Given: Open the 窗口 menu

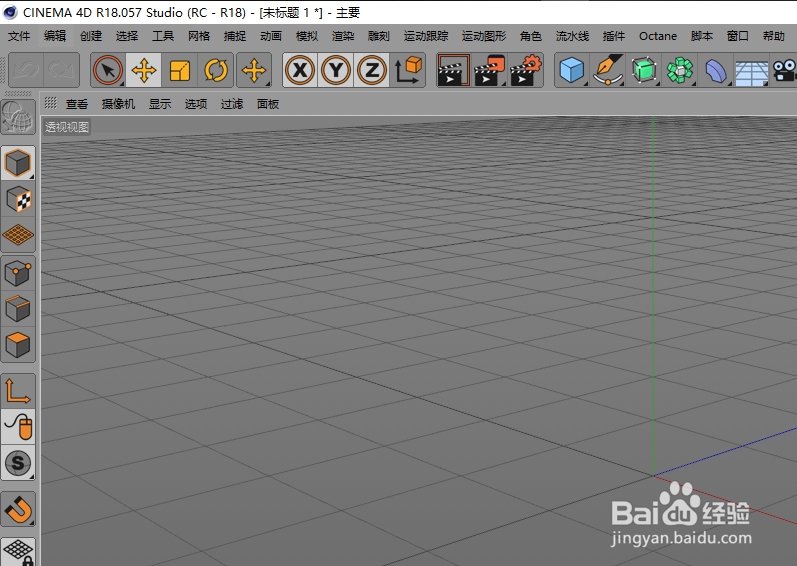Looking at the screenshot, I should (738, 36).
